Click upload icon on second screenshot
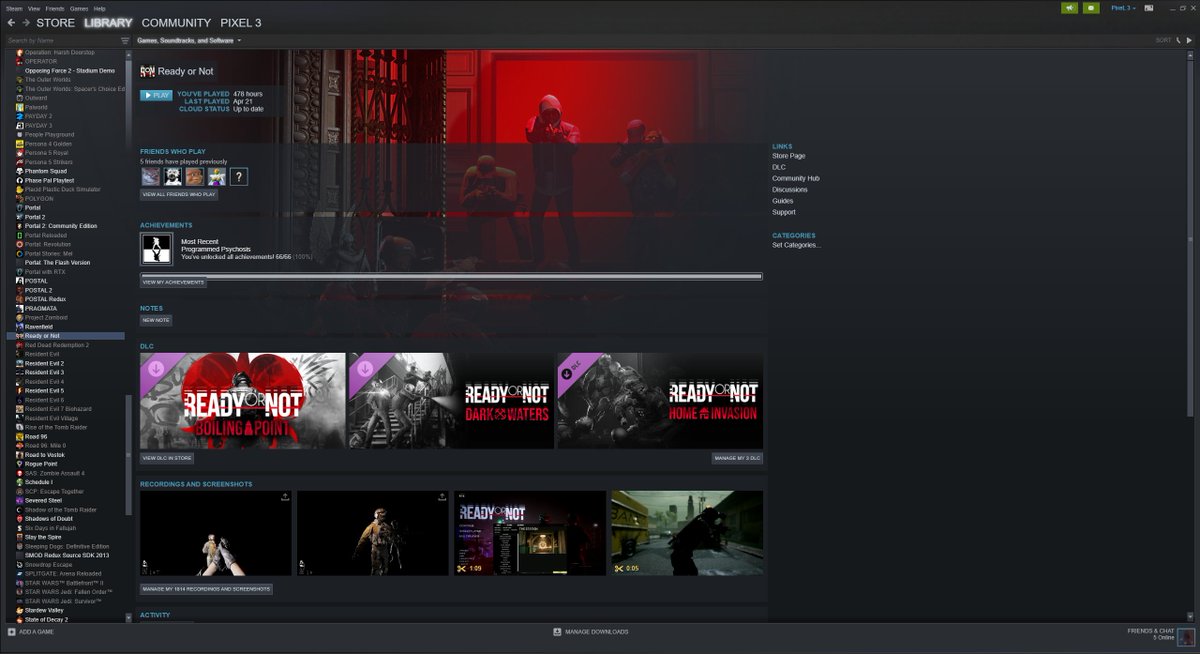The image size is (1200, 654). click(442, 497)
